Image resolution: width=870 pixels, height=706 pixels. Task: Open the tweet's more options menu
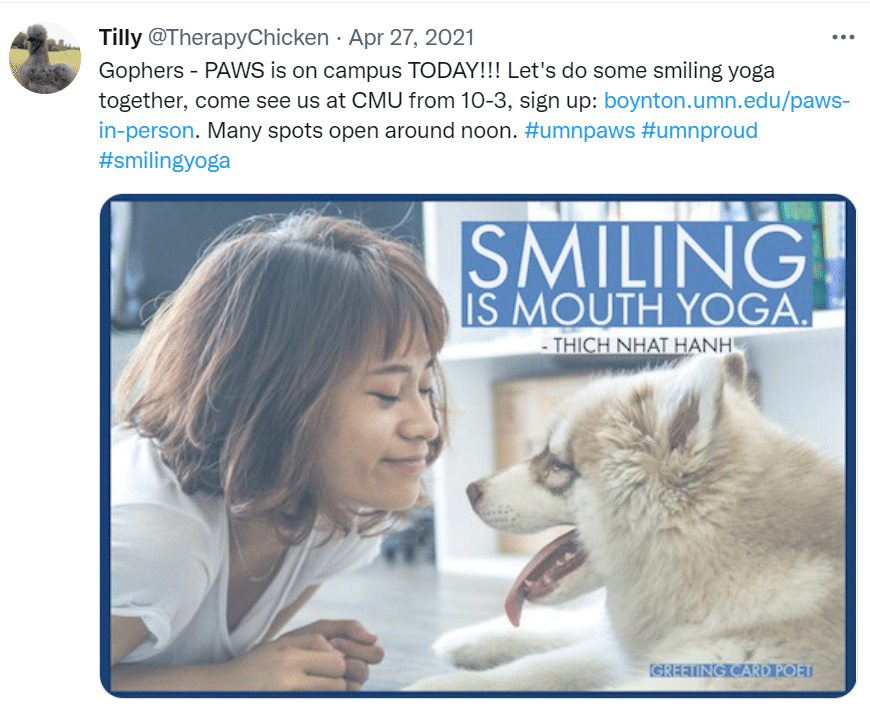pyautogui.click(x=843, y=38)
